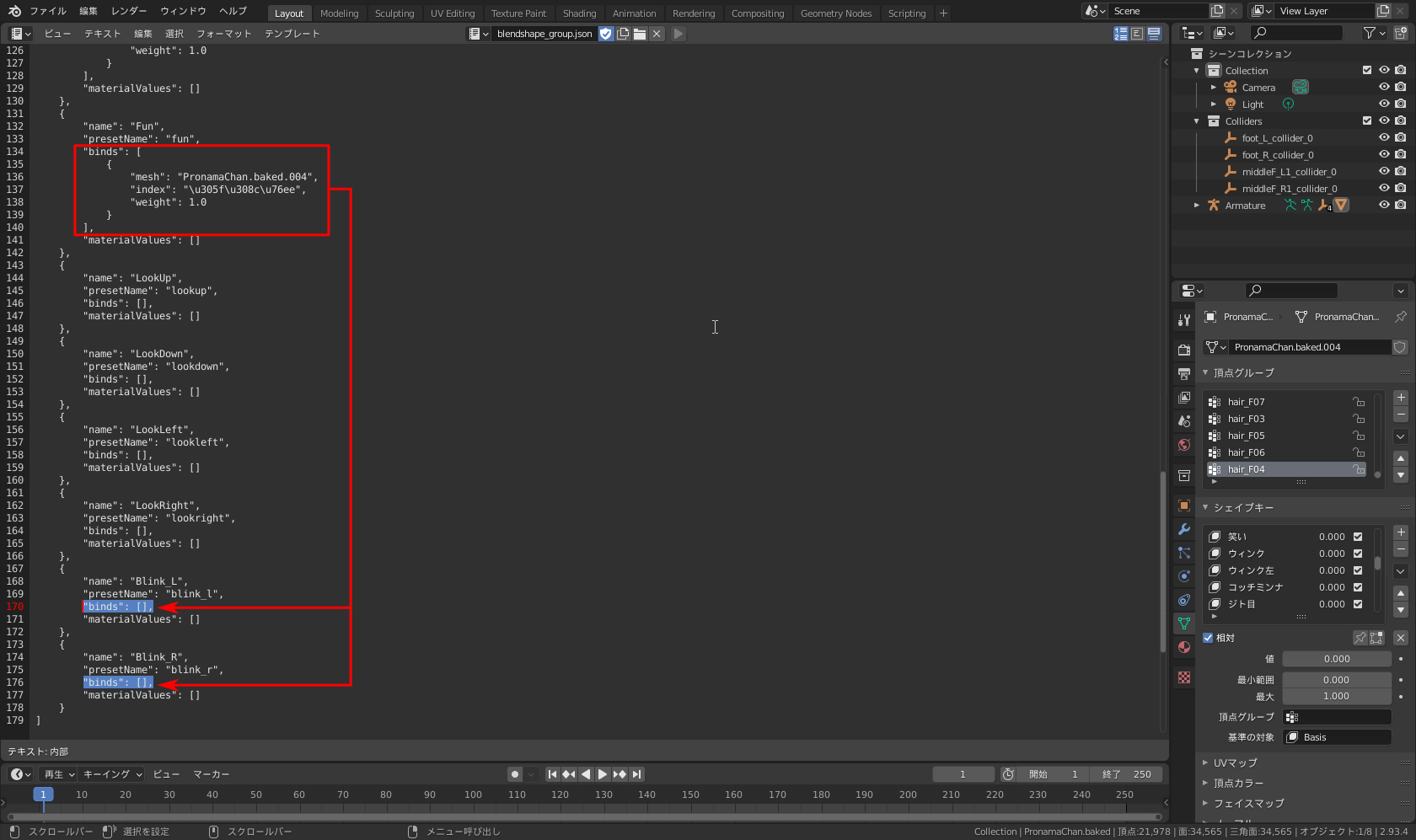Open a text file via the folder icon

tap(640, 34)
